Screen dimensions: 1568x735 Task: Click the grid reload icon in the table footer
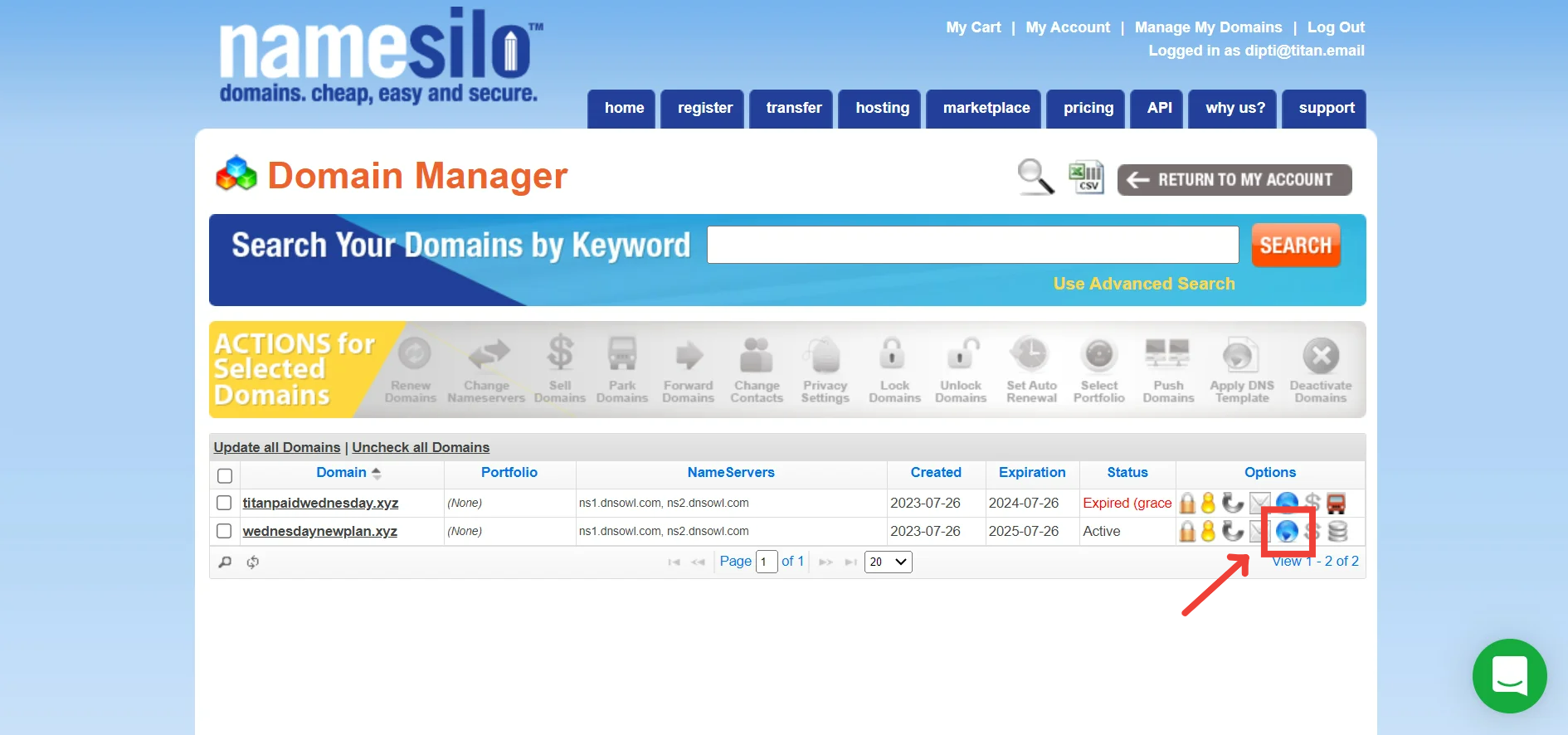click(x=253, y=562)
